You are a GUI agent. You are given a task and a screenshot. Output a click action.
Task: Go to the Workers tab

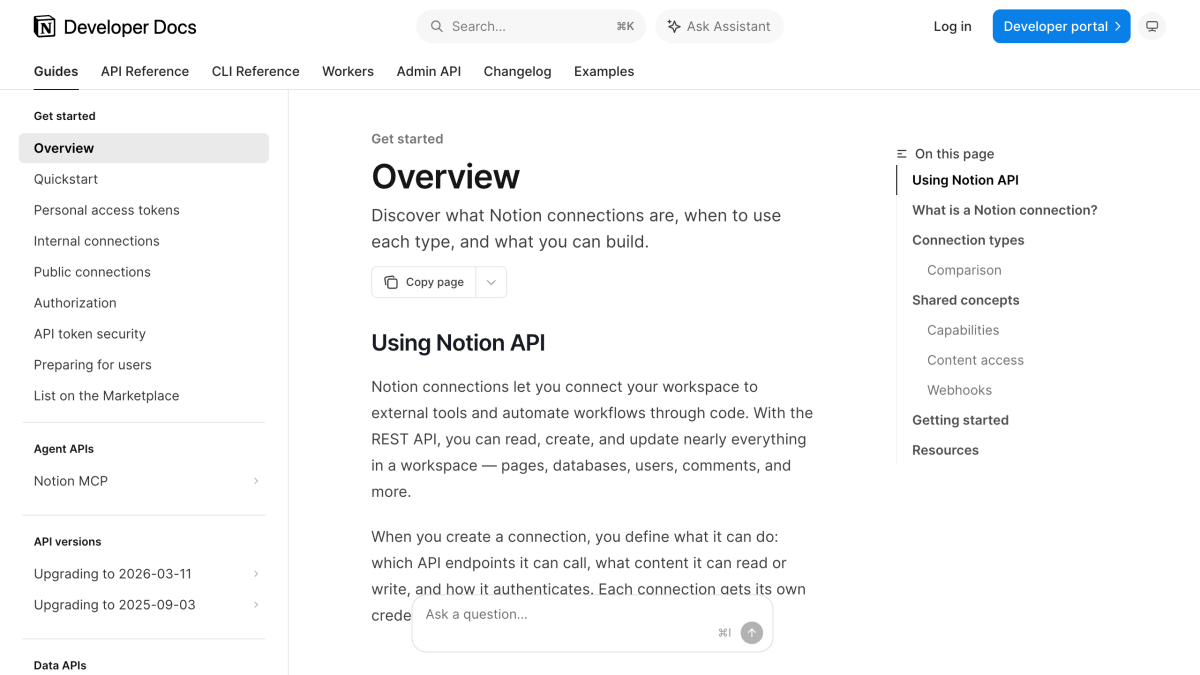coord(348,71)
